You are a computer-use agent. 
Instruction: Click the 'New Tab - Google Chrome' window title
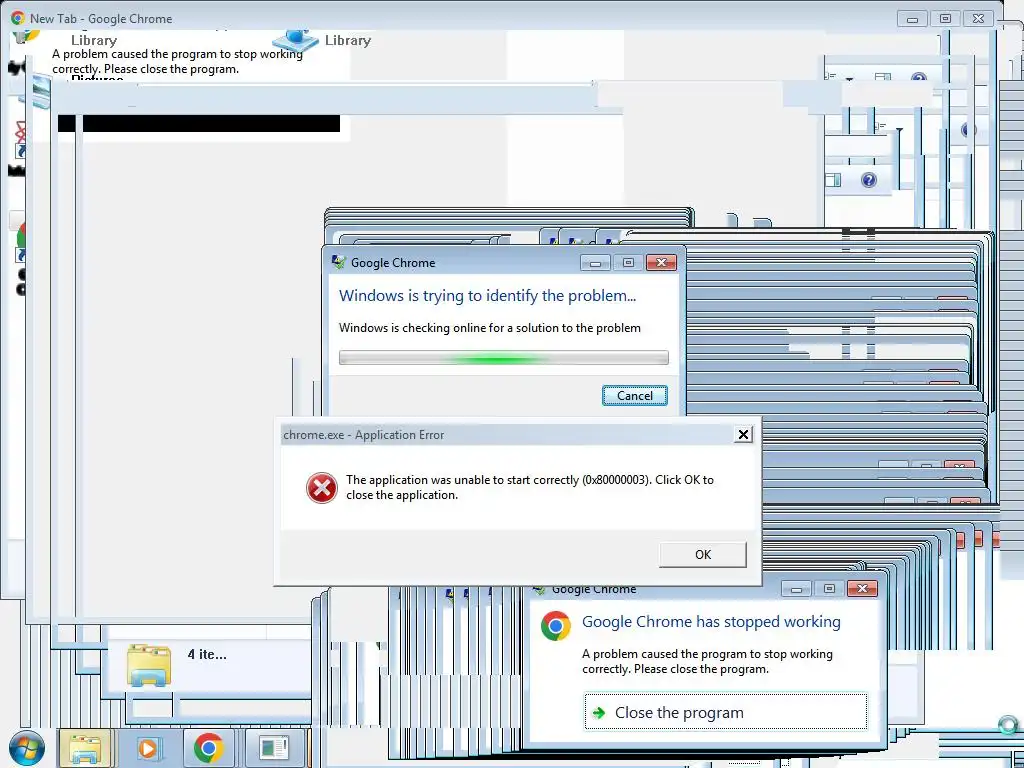[101, 19]
